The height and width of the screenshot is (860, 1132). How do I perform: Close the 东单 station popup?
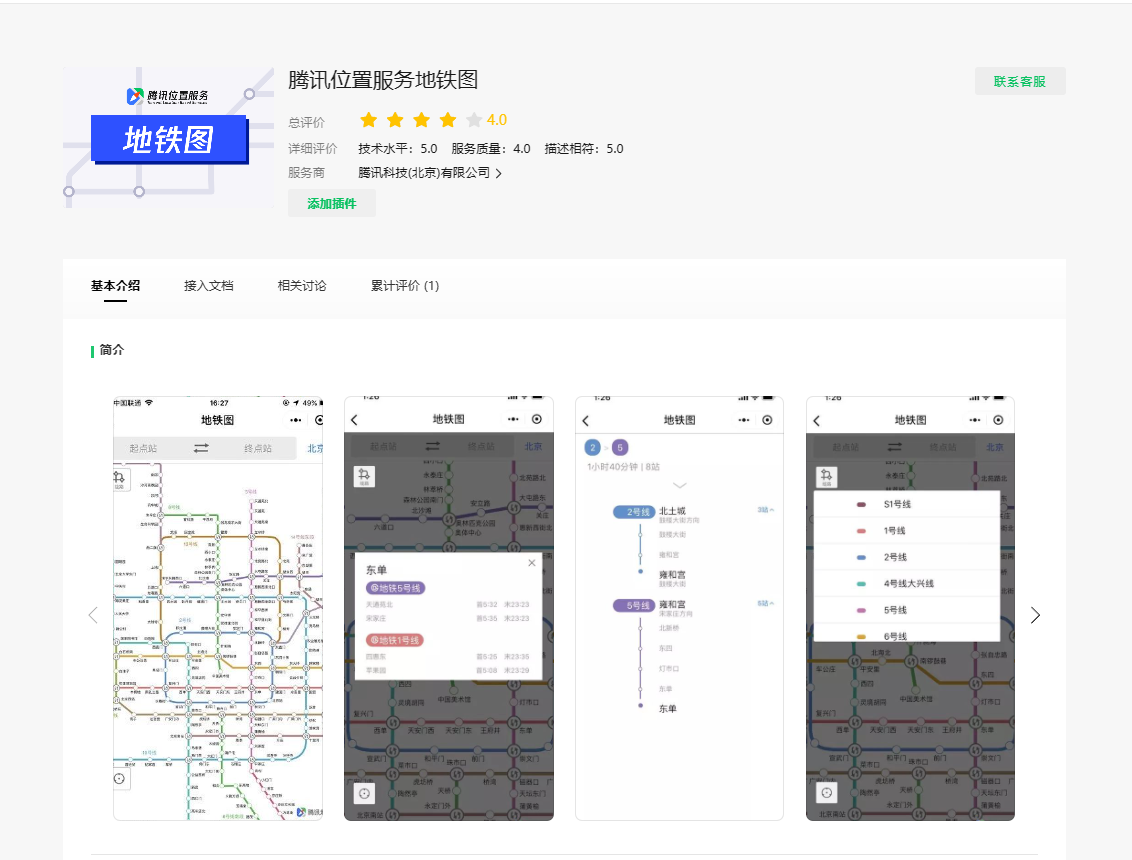[532, 563]
